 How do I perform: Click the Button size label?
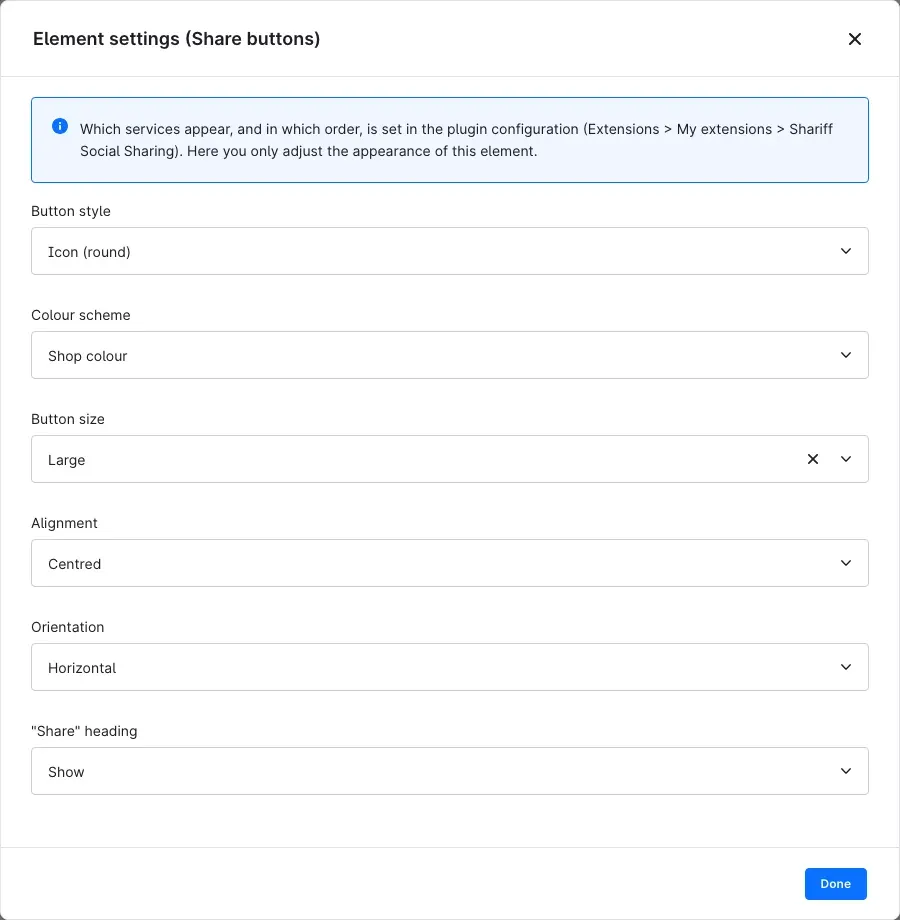(x=68, y=419)
